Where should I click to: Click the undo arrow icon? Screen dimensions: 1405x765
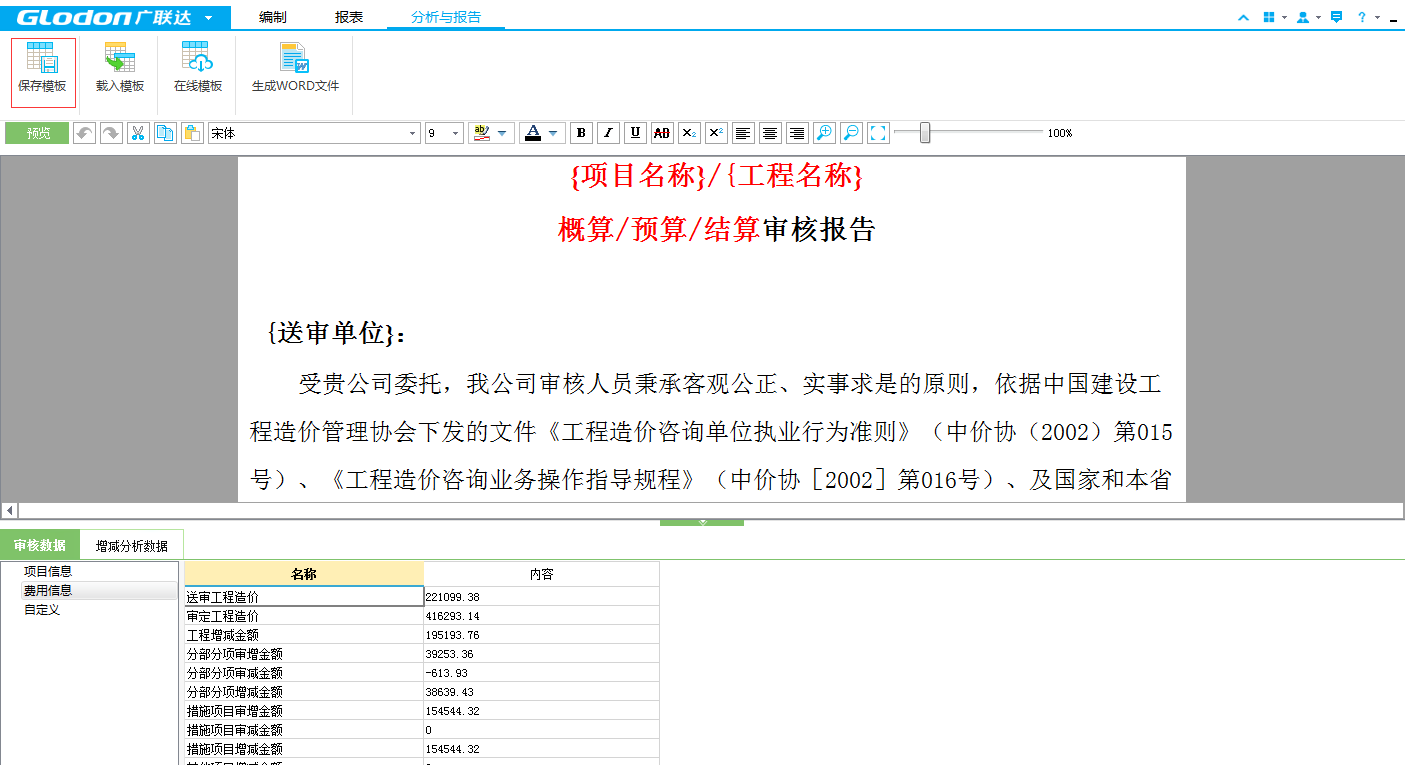click(x=85, y=133)
